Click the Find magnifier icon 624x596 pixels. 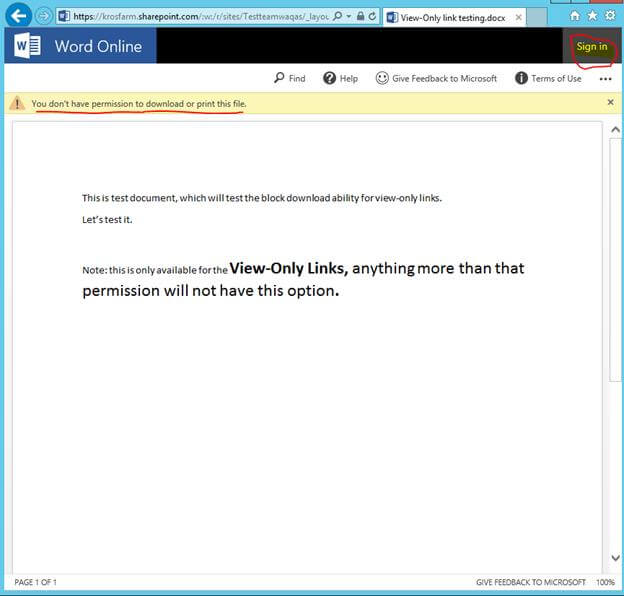coord(279,78)
